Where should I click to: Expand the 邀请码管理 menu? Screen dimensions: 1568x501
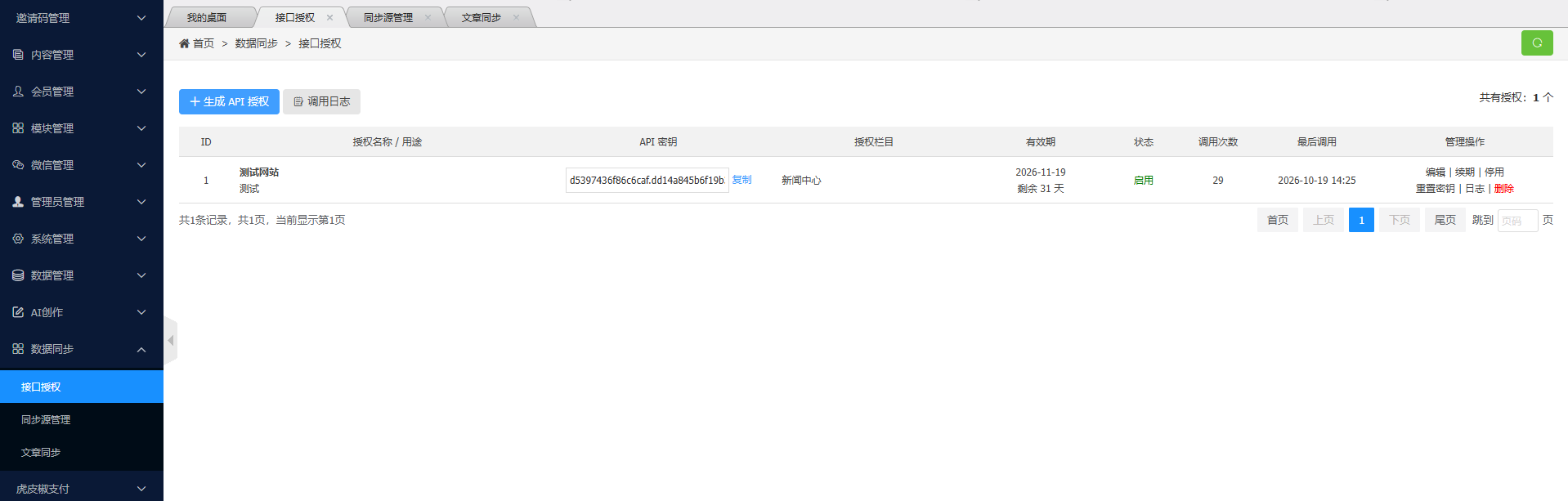(82, 18)
